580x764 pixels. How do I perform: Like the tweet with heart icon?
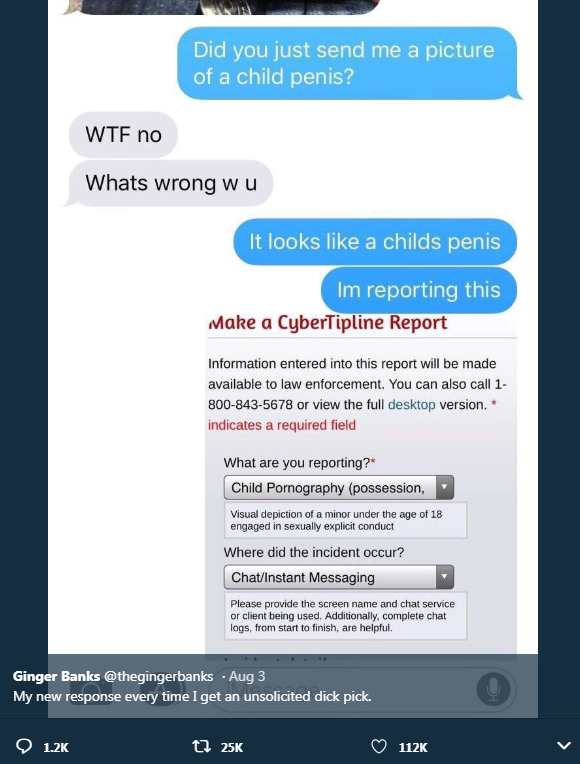point(379,746)
